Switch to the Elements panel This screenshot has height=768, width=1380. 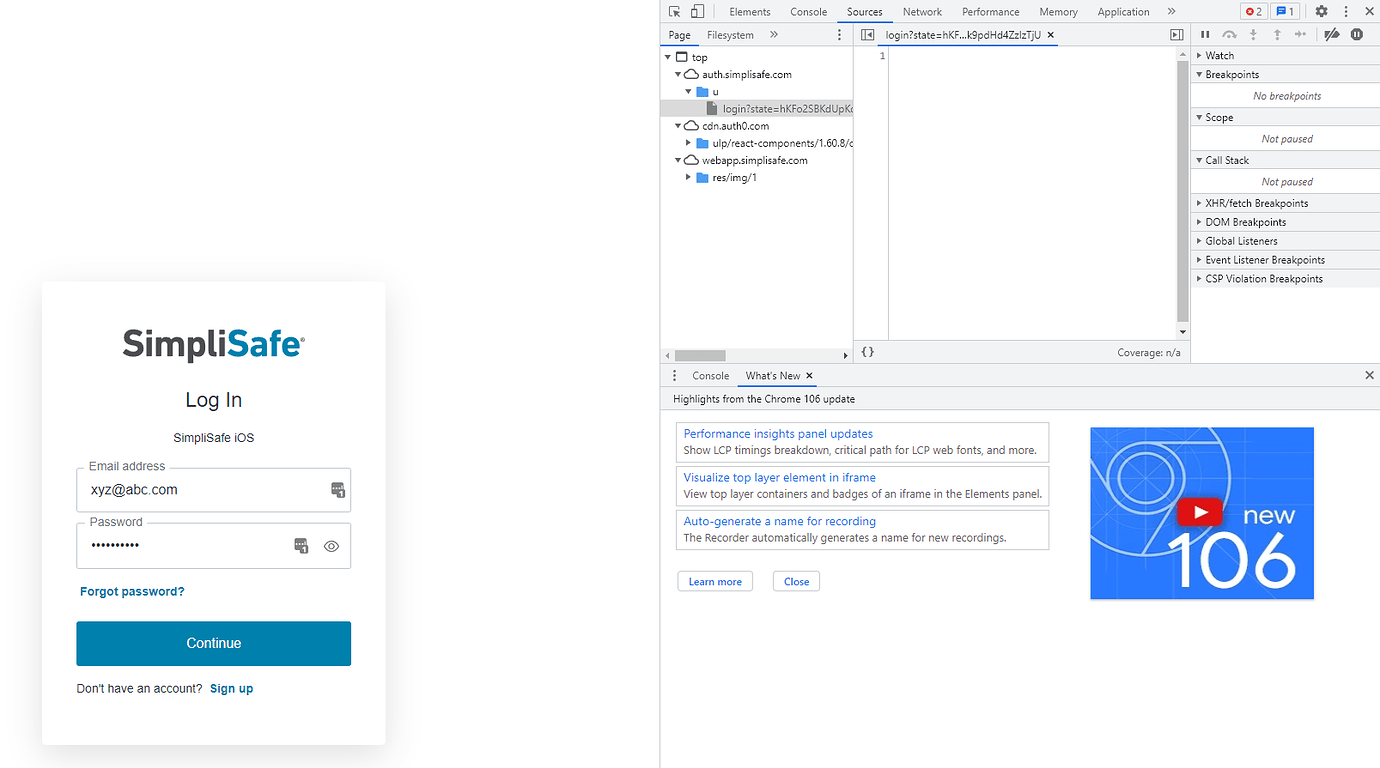750,12
